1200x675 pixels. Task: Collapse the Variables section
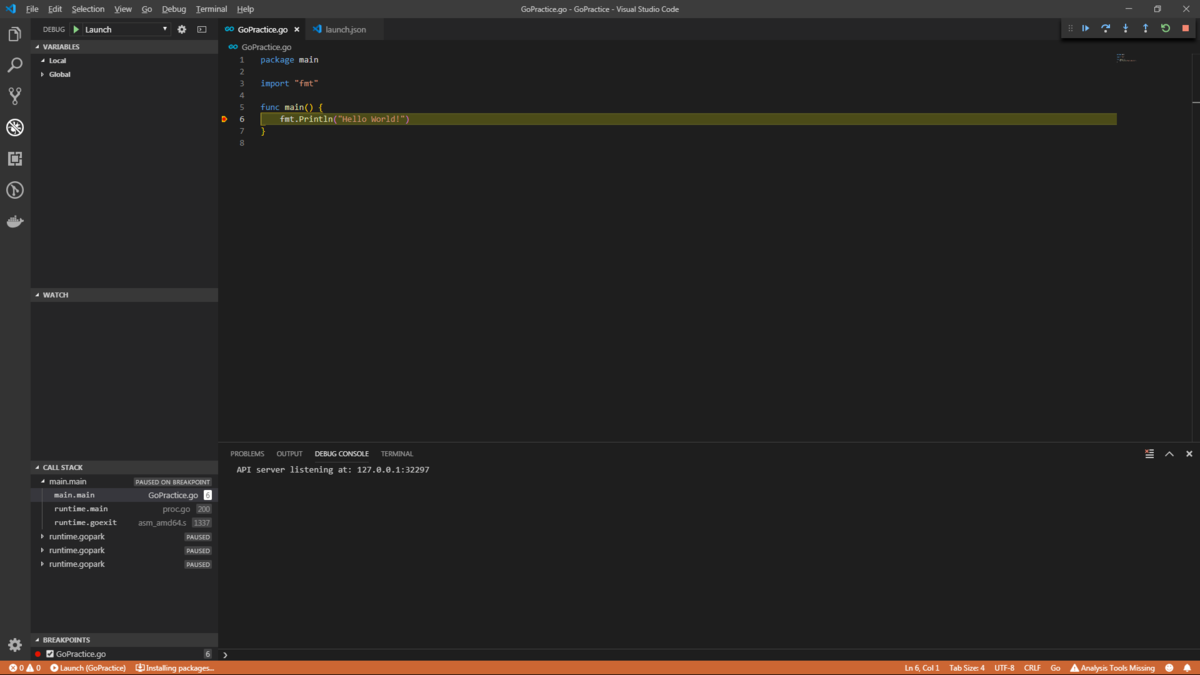pyautogui.click(x=124, y=47)
